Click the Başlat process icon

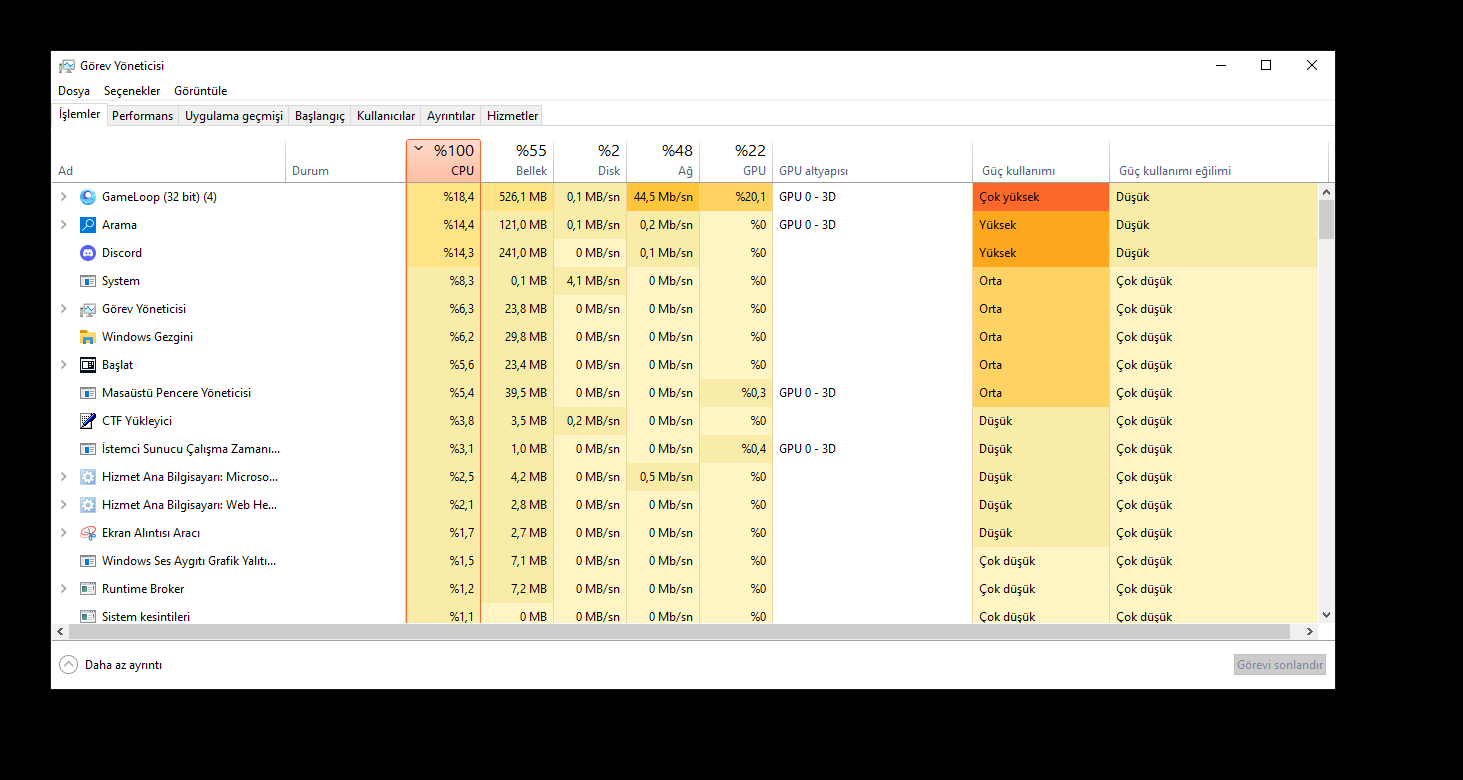tap(88, 365)
